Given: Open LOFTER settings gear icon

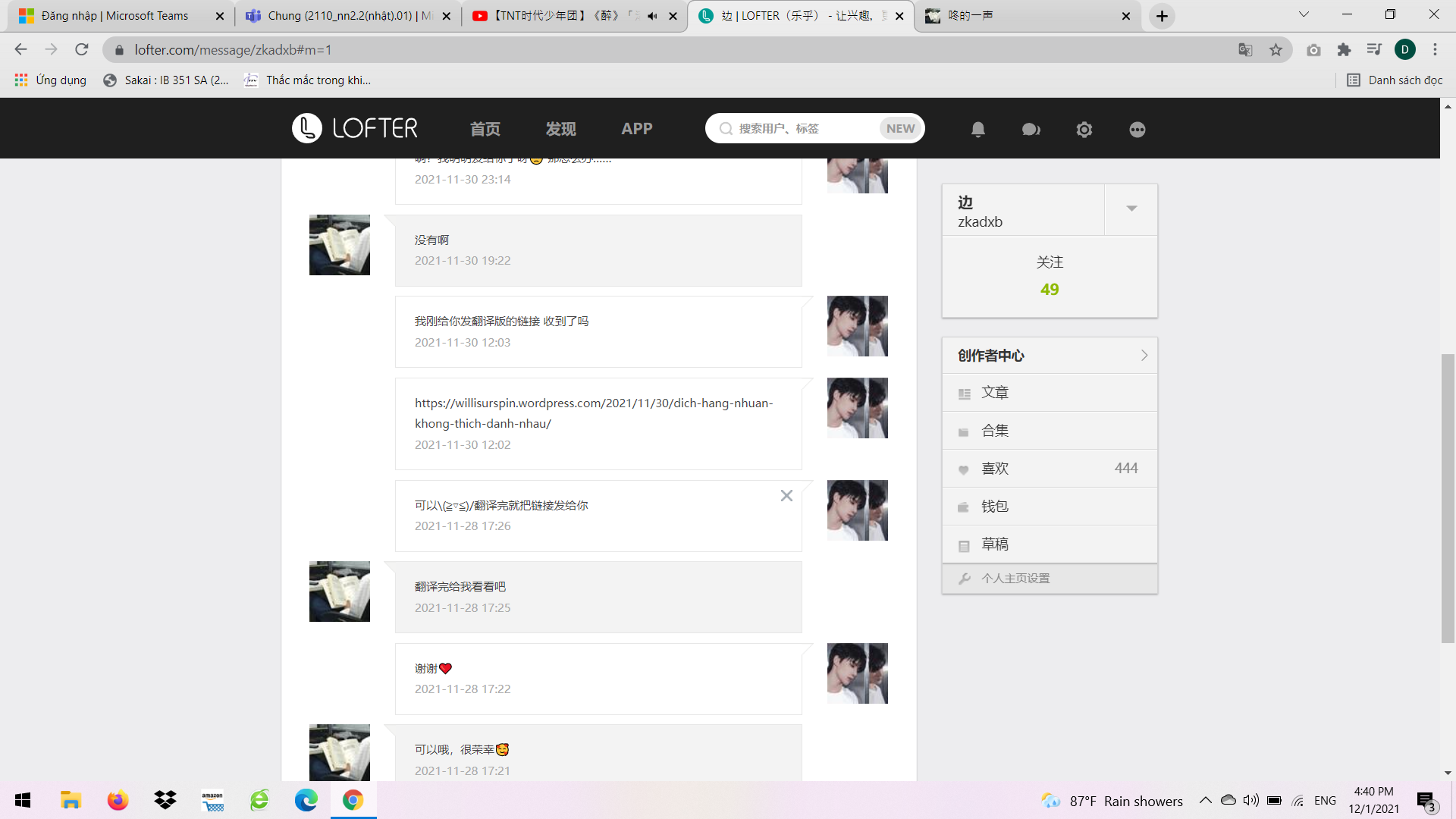Looking at the screenshot, I should (x=1084, y=130).
